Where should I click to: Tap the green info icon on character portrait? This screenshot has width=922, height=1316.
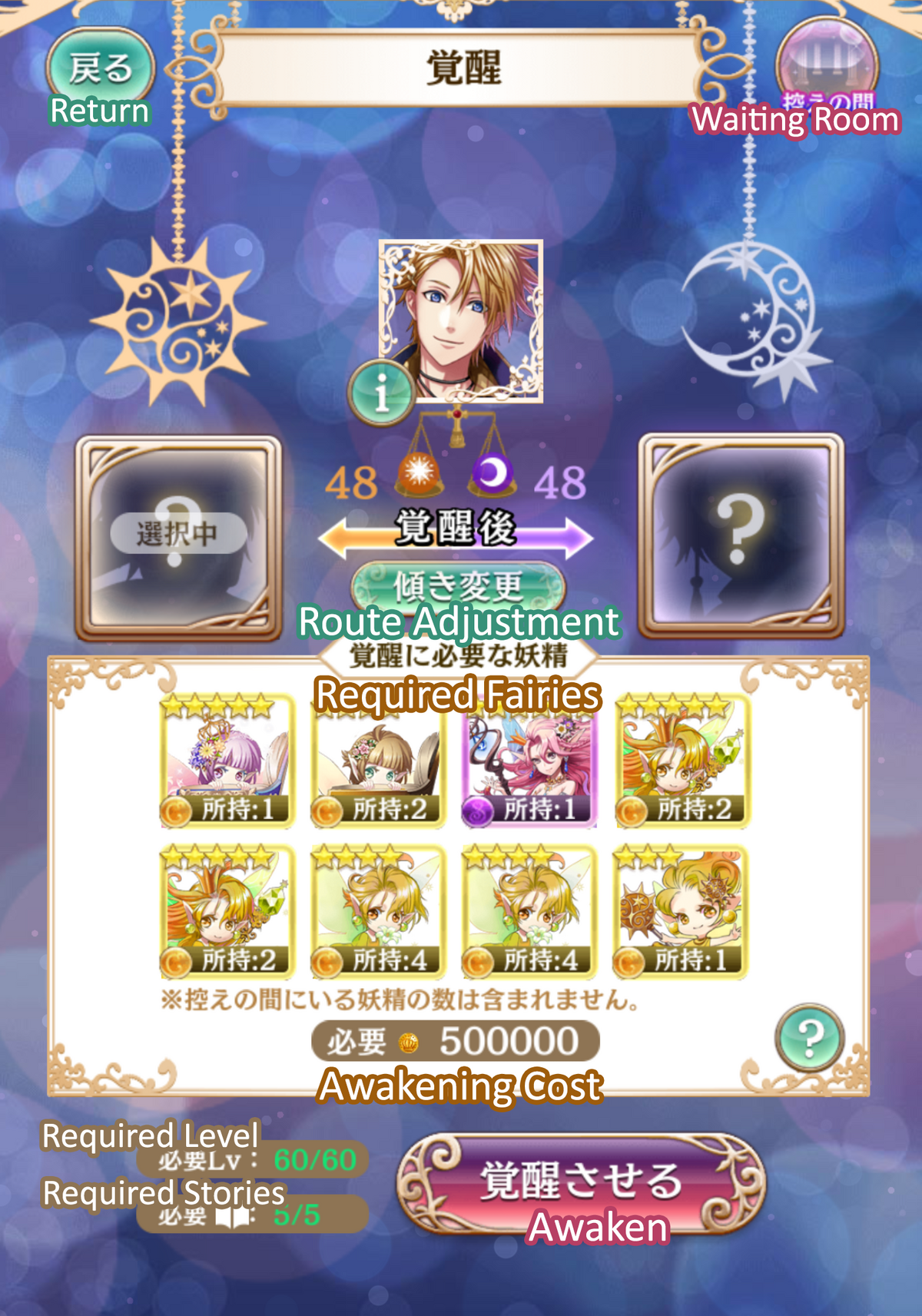pos(382,393)
